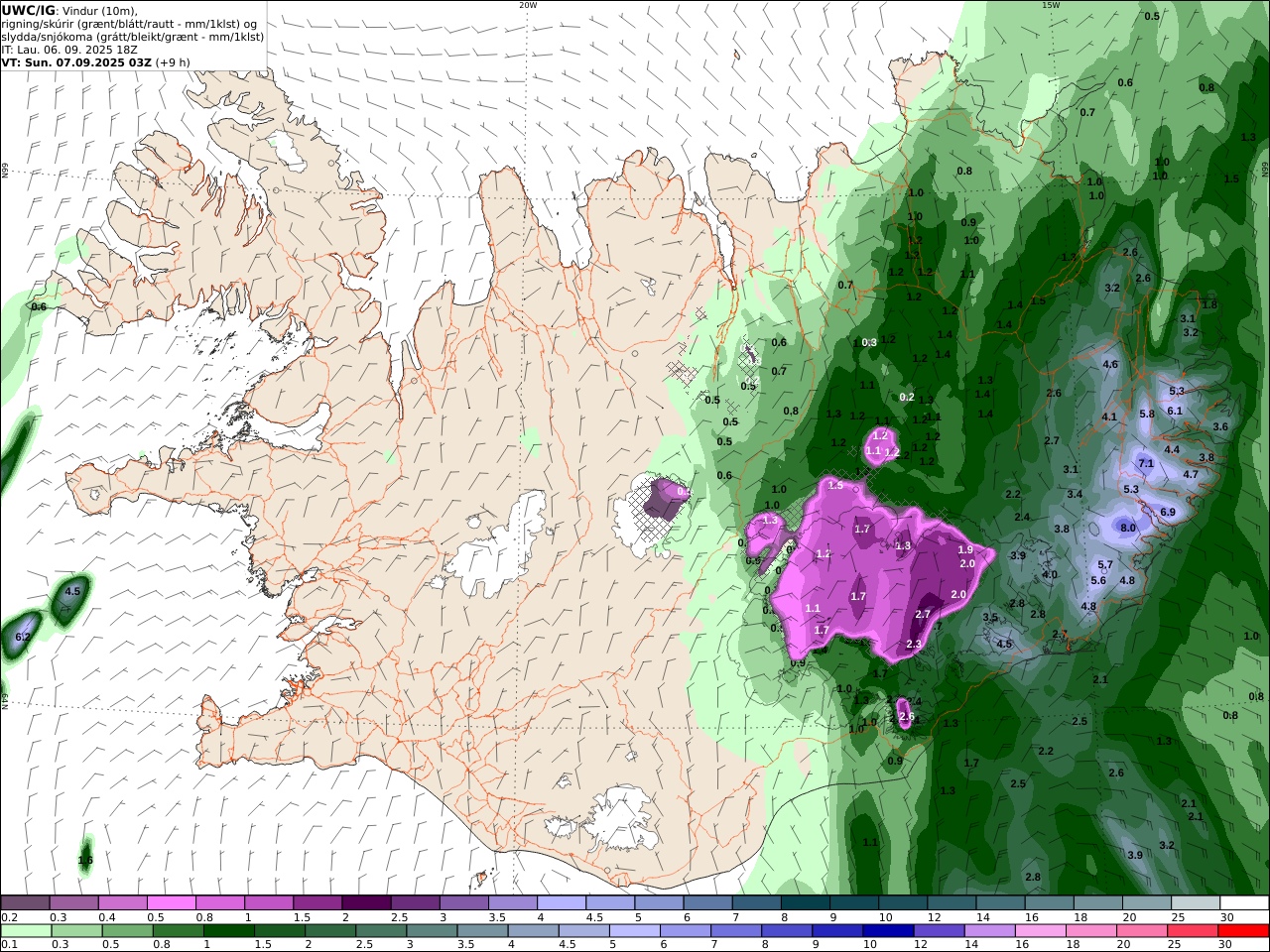The width and height of the screenshot is (1270, 952).
Task: Click the (+9 h) forecast offset text
Action: coord(173,61)
